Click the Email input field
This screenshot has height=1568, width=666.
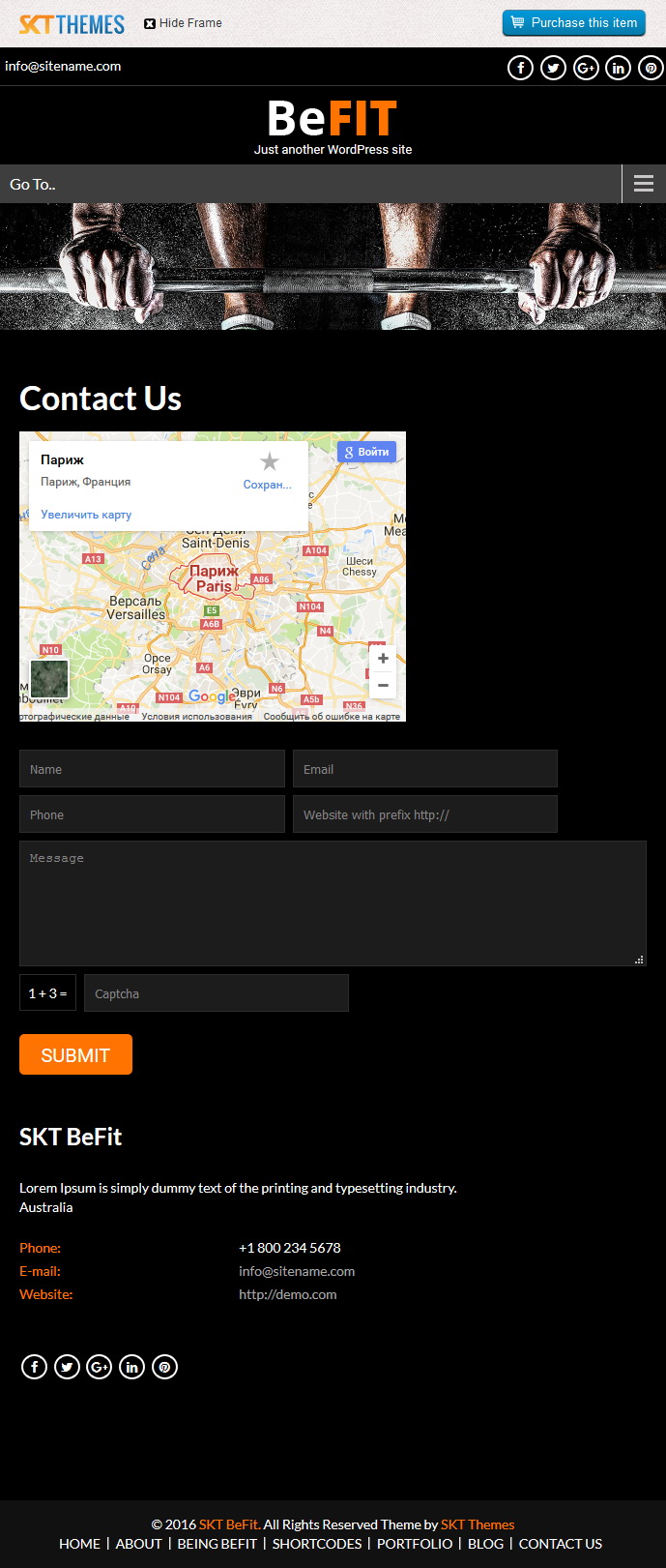tap(425, 769)
